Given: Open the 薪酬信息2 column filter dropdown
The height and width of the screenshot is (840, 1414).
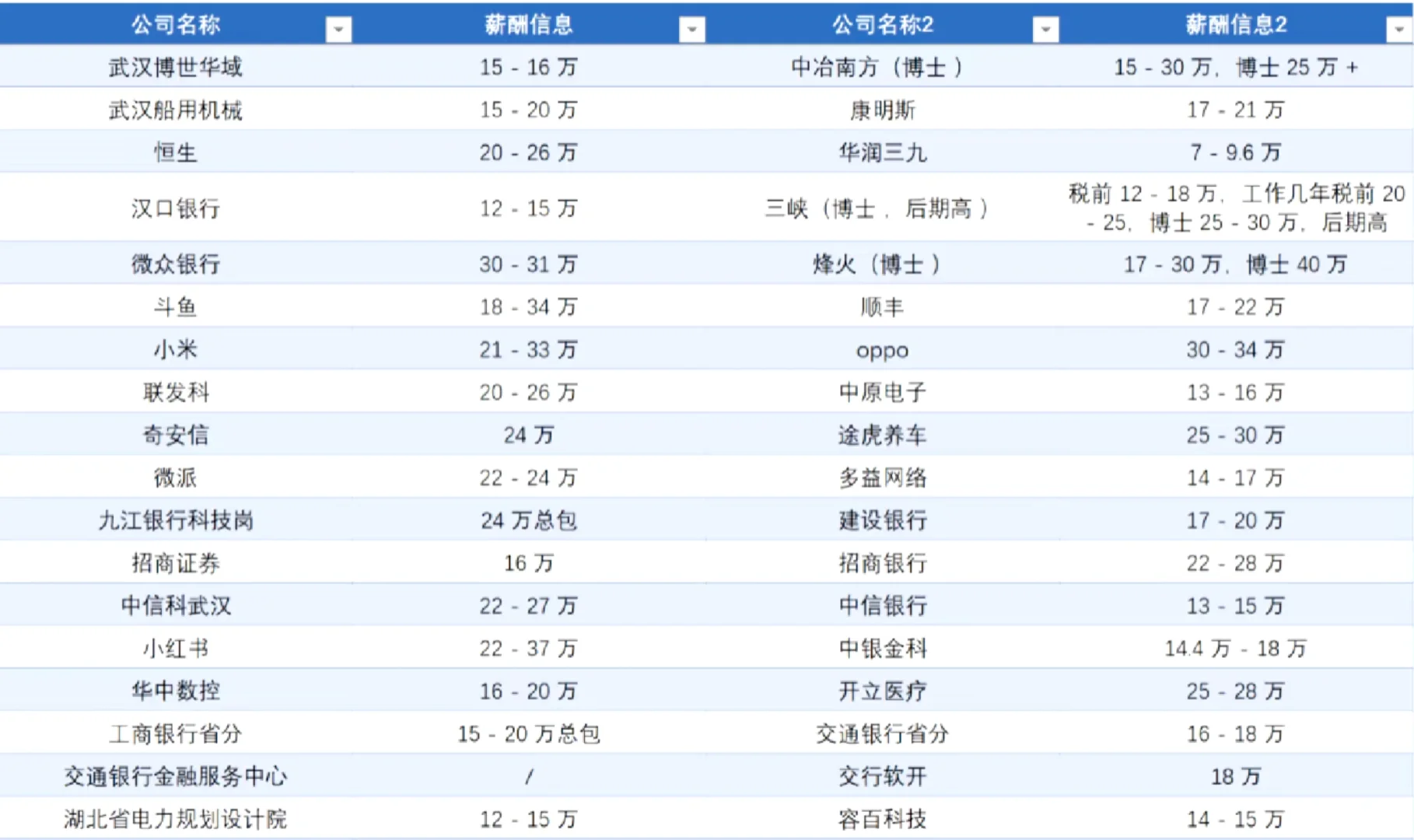Looking at the screenshot, I should point(1398,30).
